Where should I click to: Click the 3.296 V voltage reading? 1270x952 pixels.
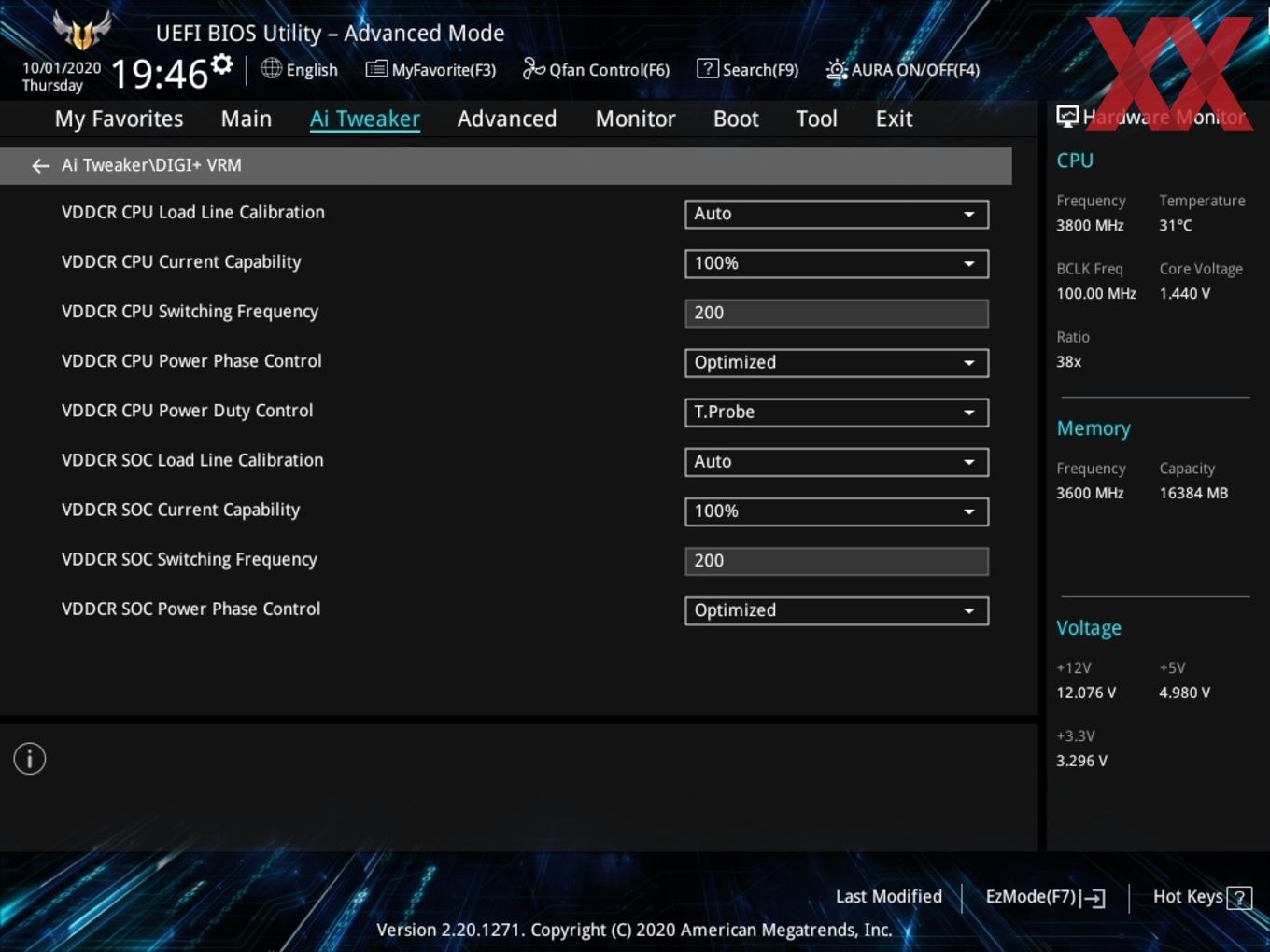click(x=1081, y=761)
